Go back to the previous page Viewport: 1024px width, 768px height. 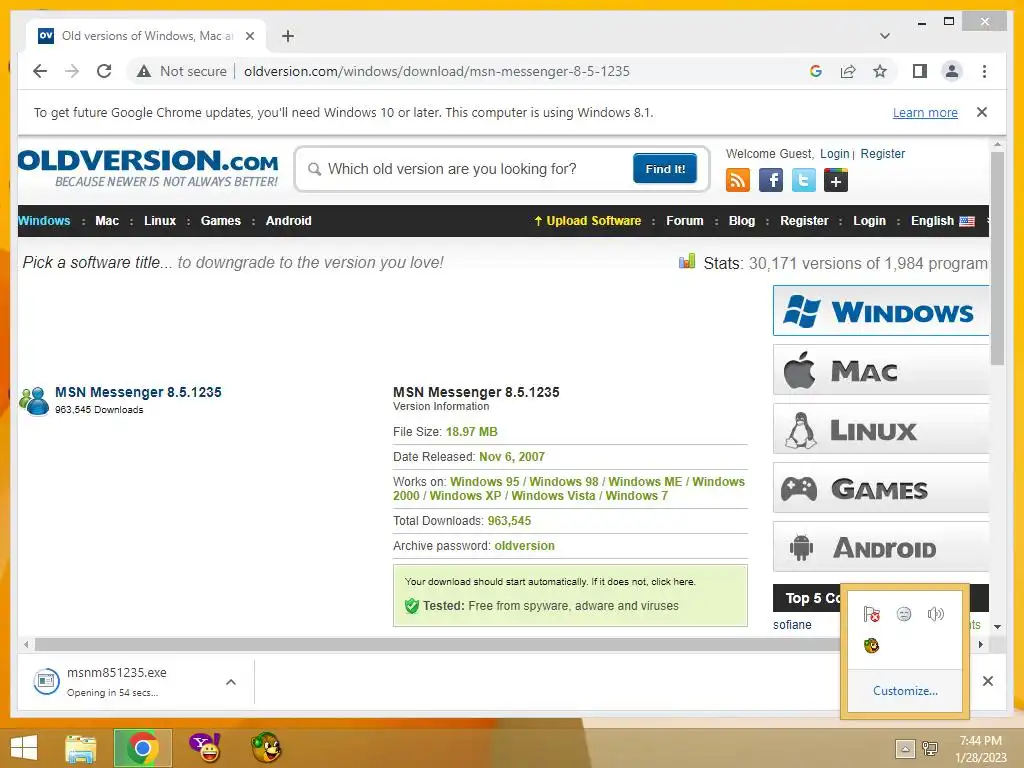(x=40, y=71)
